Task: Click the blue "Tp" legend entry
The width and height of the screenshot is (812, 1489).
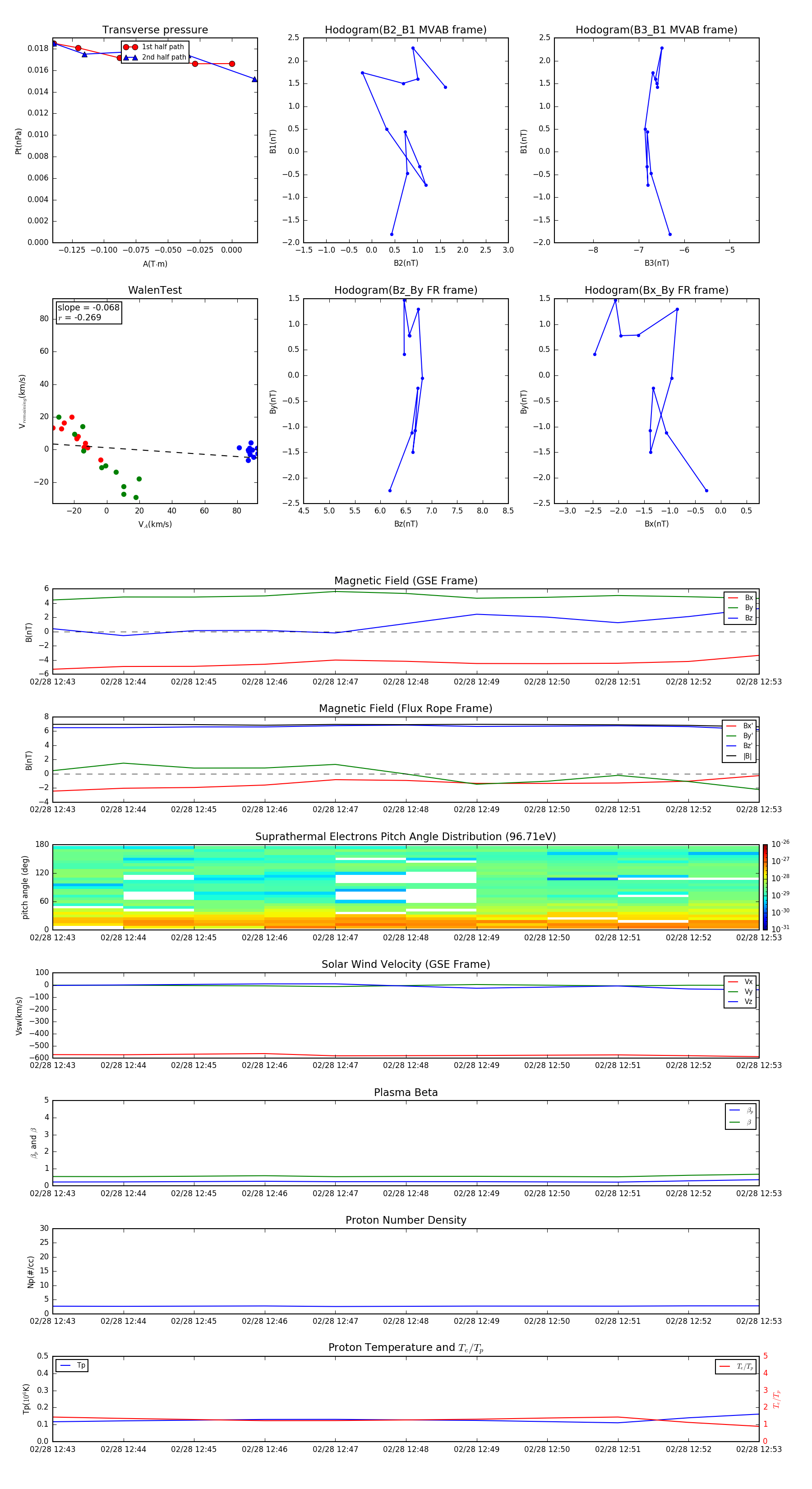Action: click(x=72, y=1365)
